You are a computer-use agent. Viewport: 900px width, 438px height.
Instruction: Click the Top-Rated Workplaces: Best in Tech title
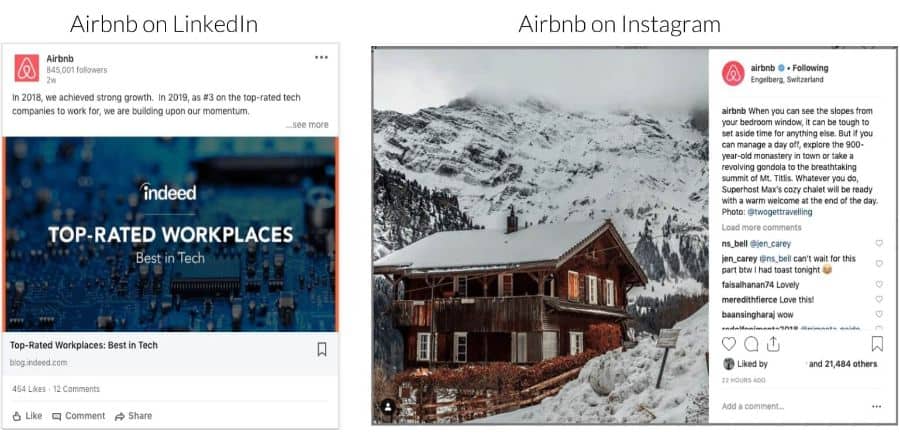84,345
